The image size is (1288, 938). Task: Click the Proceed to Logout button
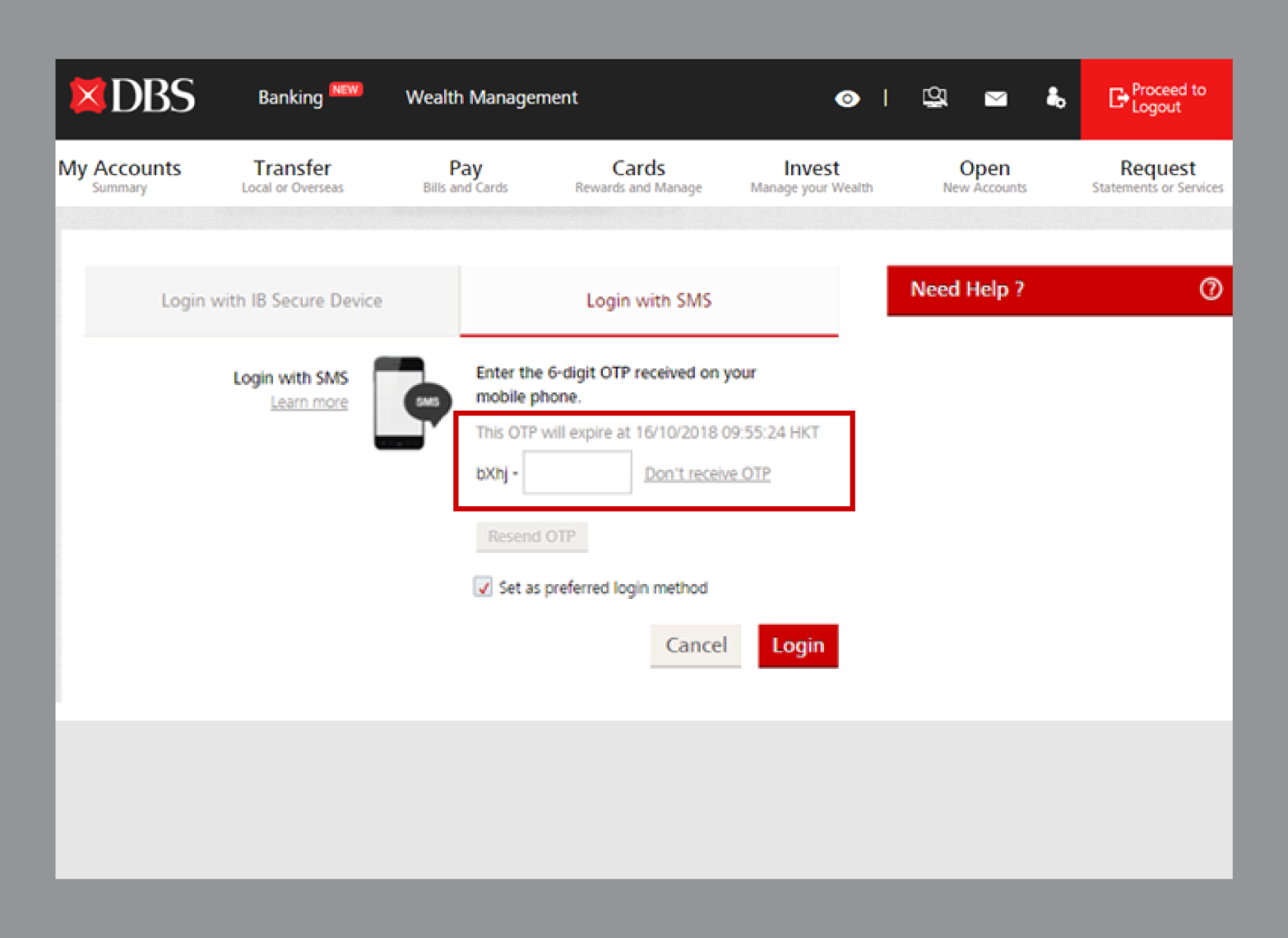[x=1156, y=99]
